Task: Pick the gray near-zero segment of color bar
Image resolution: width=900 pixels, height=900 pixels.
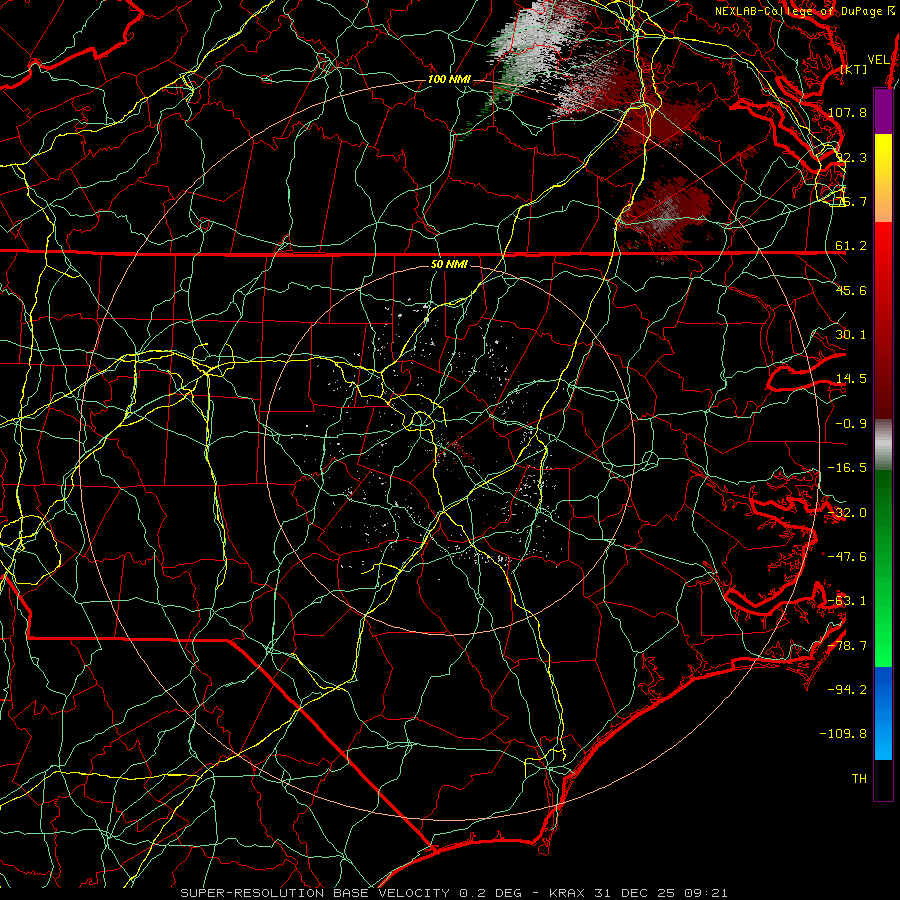Action: (x=883, y=445)
